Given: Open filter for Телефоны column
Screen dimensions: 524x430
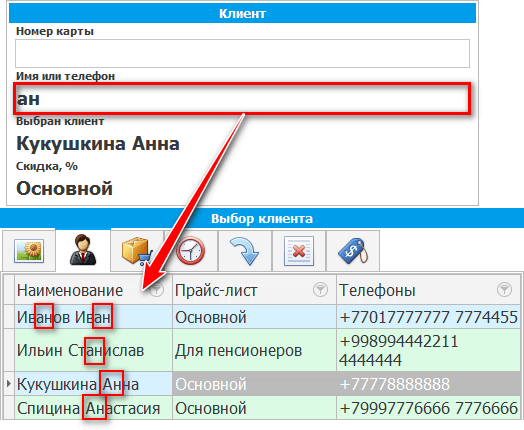Looking at the screenshot, I should [504, 289].
